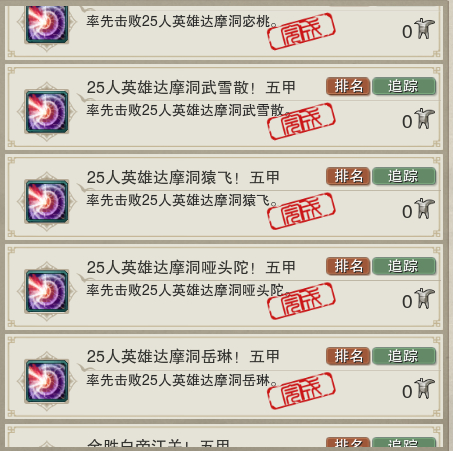Track 武雪散 achievement with 追踪 button

(x=404, y=86)
